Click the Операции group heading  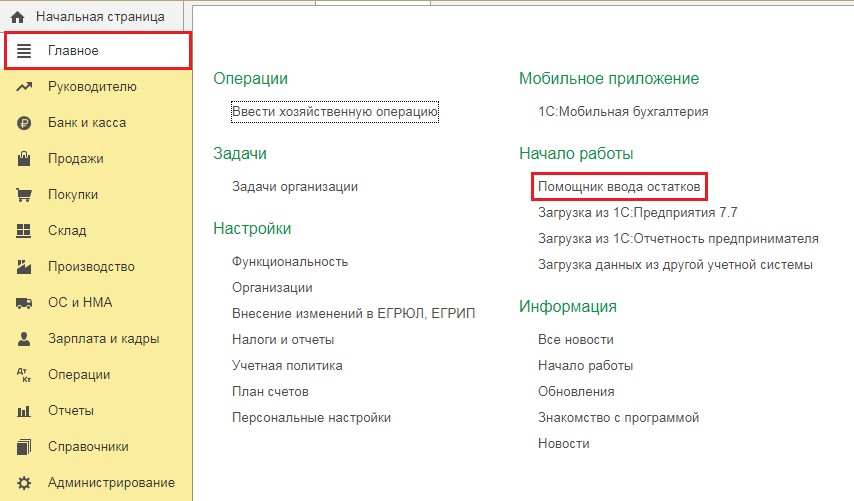251,78
